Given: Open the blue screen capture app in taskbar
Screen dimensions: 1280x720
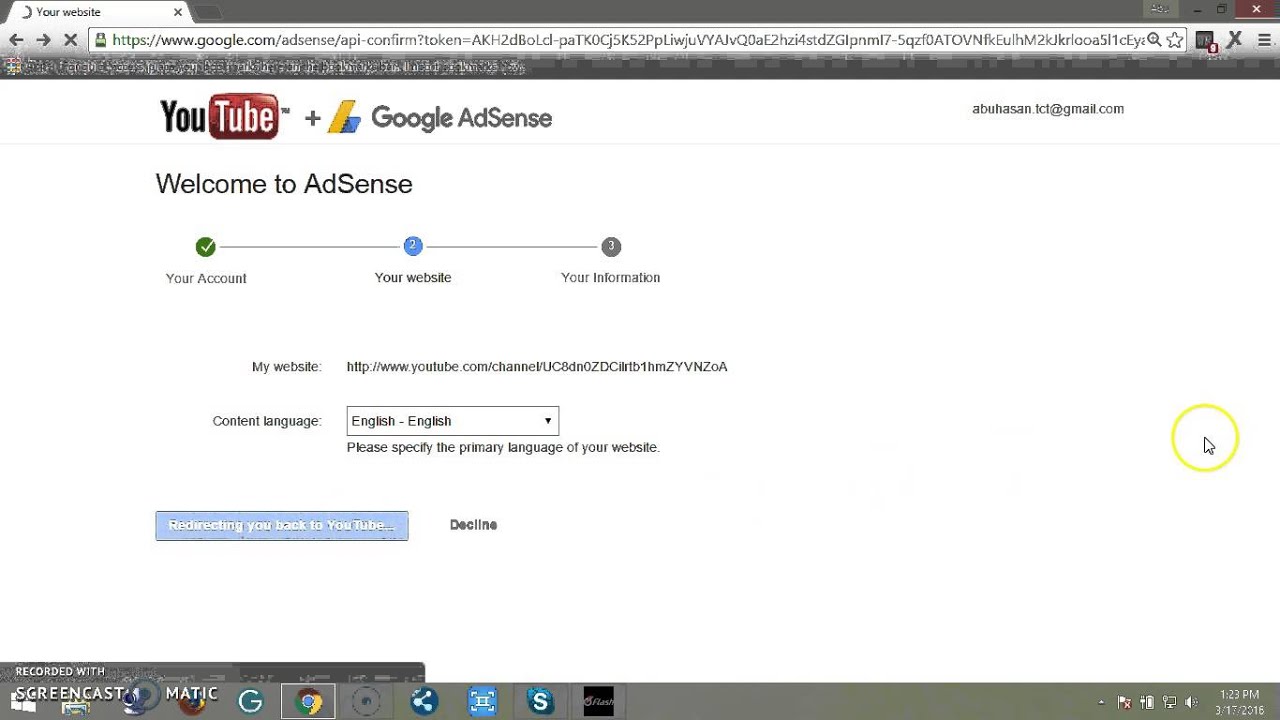Looking at the screenshot, I should click(482, 701).
